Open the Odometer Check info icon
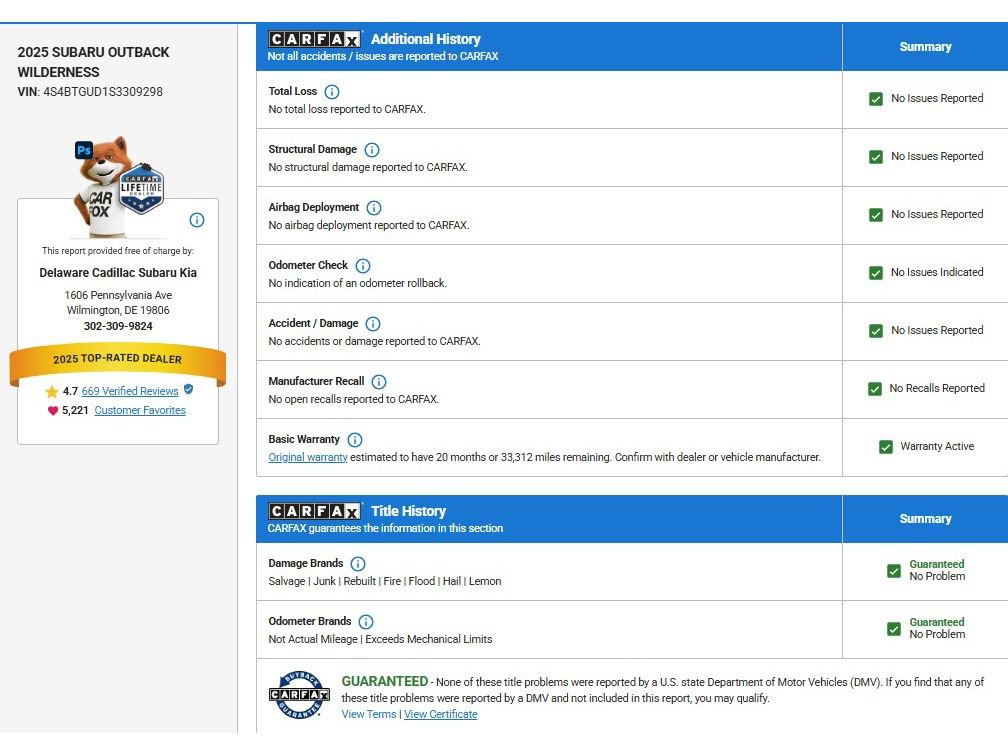This screenshot has width=1008, height=756. (x=363, y=266)
